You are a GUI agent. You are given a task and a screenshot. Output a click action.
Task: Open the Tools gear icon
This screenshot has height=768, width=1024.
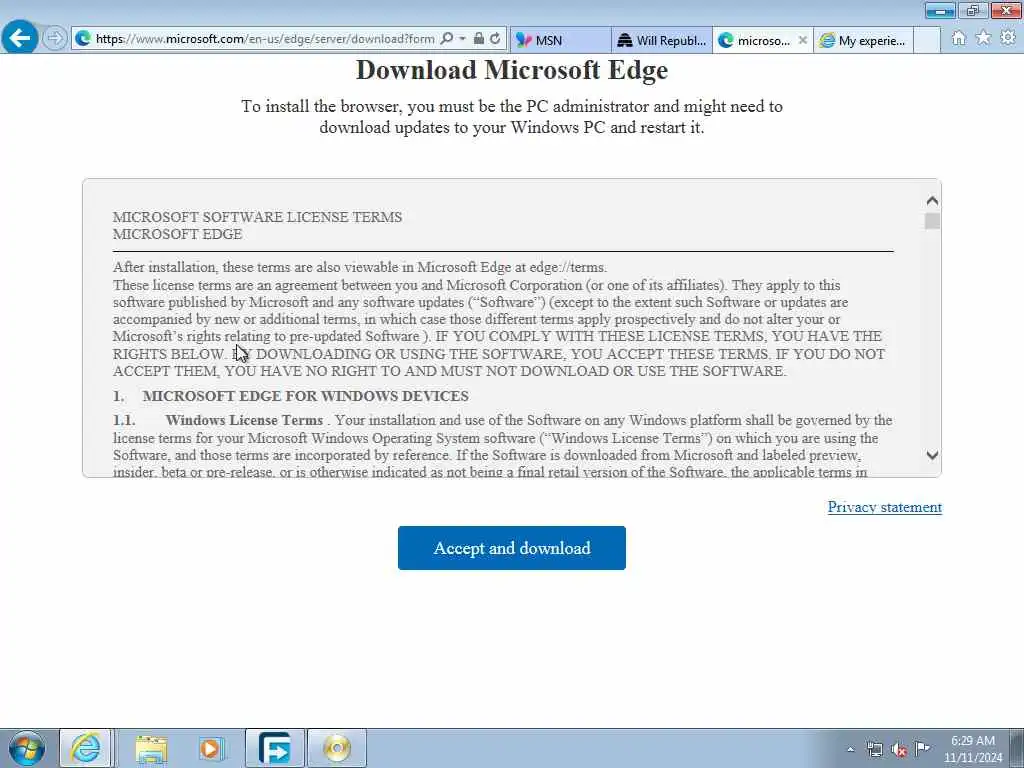[x=1008, y=38]
